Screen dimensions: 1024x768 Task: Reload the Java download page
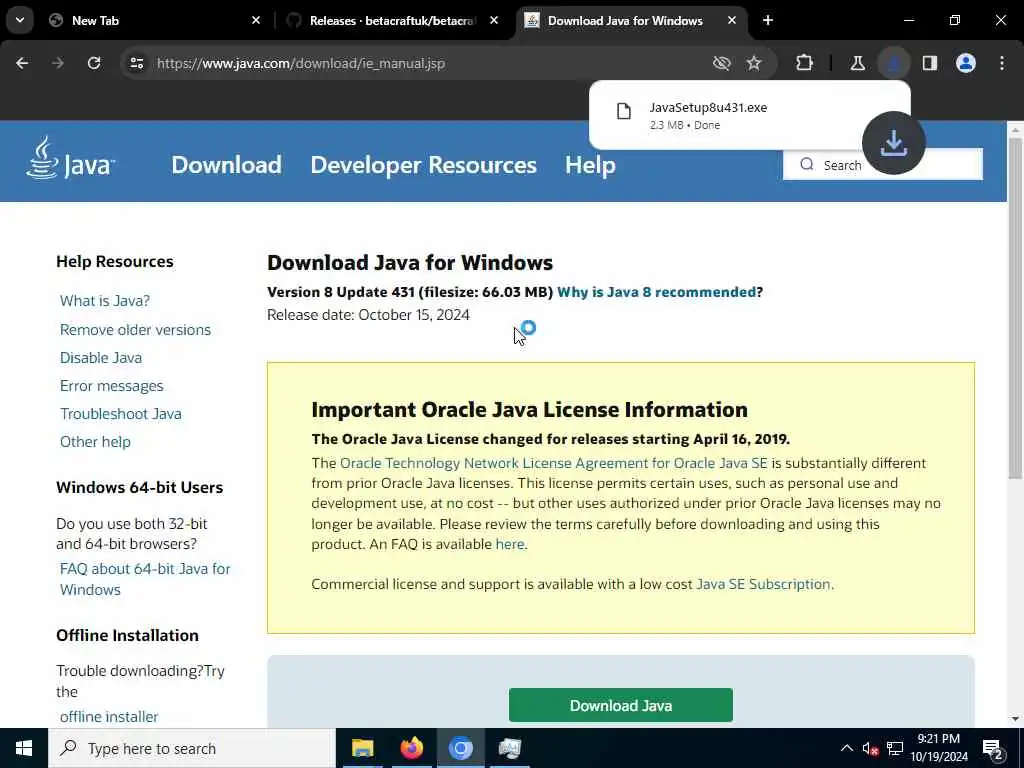tap(94, 63)
